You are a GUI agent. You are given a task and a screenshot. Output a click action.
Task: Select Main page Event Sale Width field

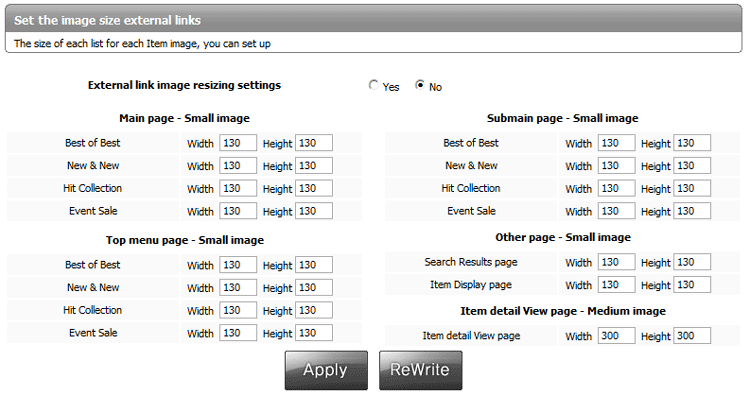coord(238,211)
